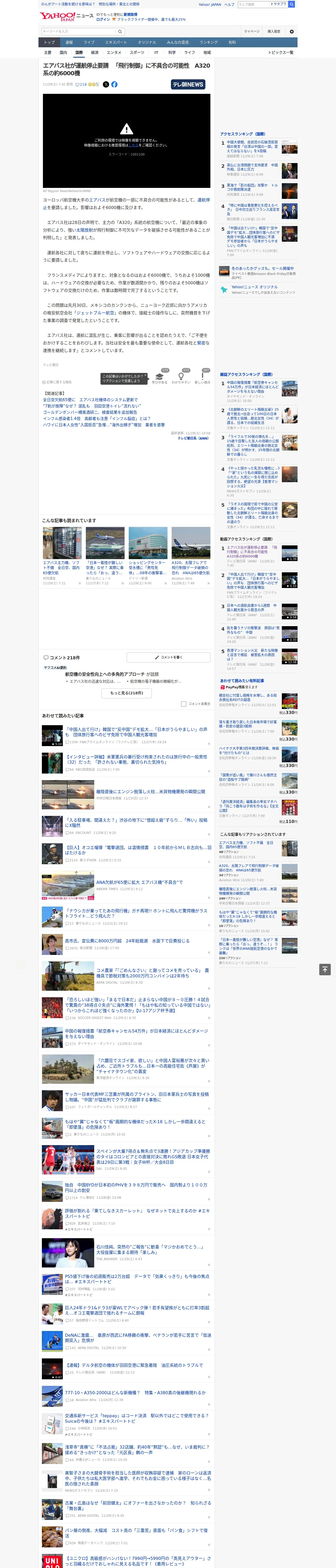The height and width of the screenshot is (1568, 336).
Task: Open article 「中国人出て行け」韓国で反中国デモ拡大
Action: 136,732
